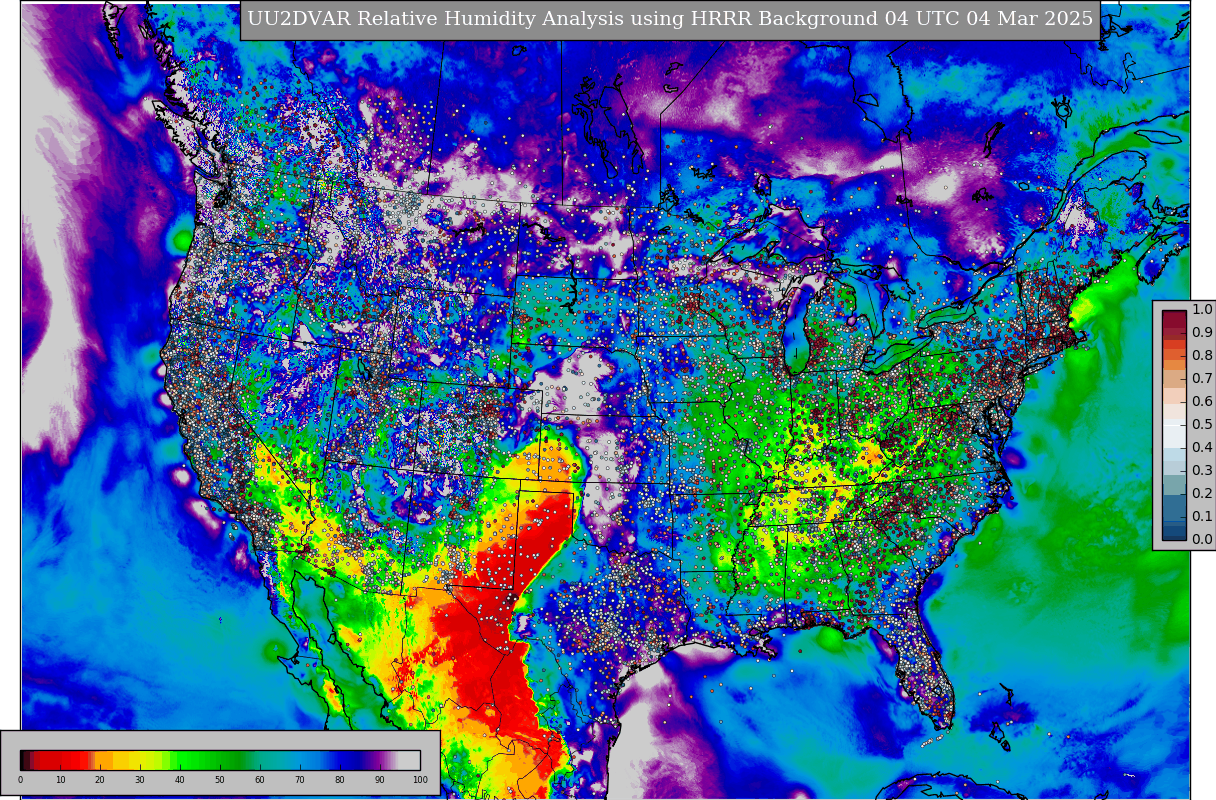The width and height of the screenshot is (1216, 800).
Task: Click the 90 tick label on the humidity colorbar
Action: point(380,780)
